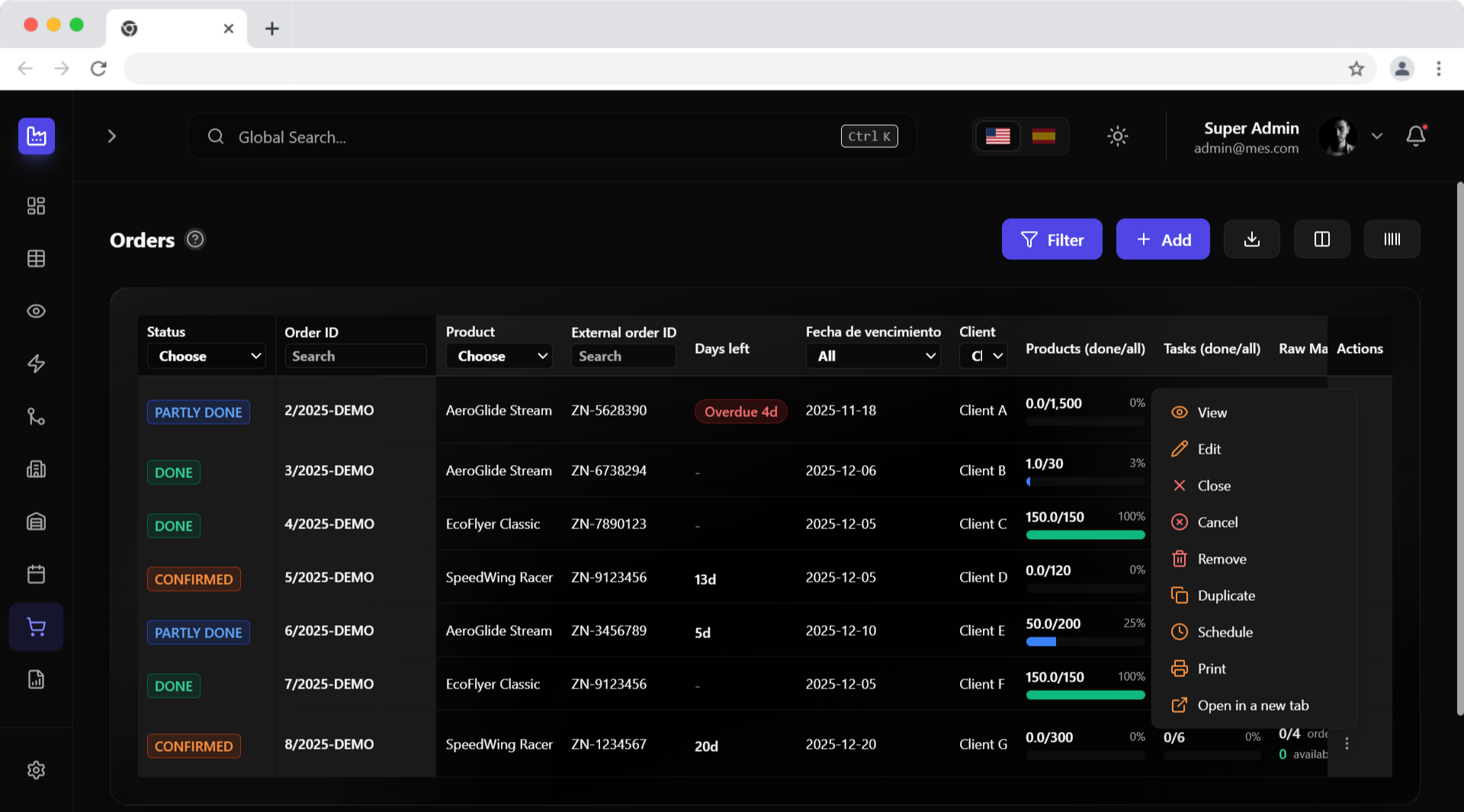Screen dimensions: 1464x812
Task: Click the barcode scanner icon button
Action: tap(1392, 239)
